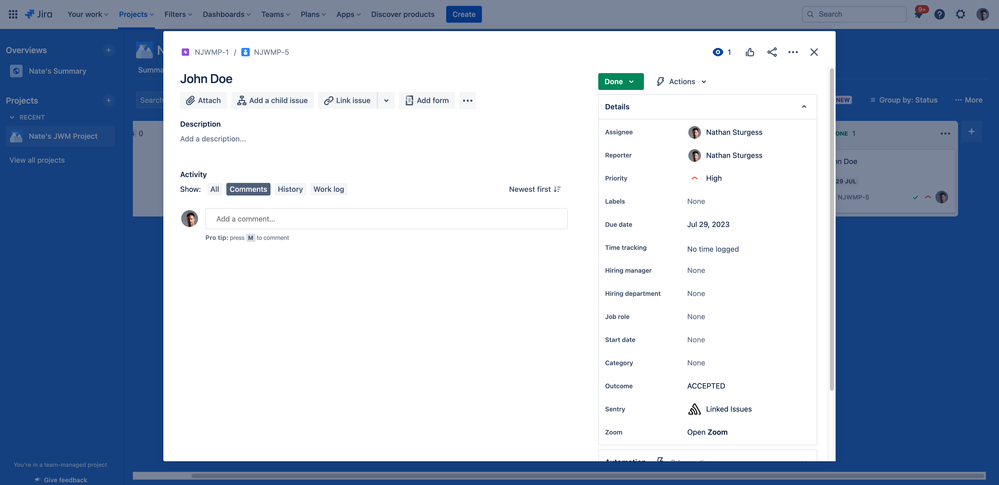Edit Job role None value

pos(696,317)
